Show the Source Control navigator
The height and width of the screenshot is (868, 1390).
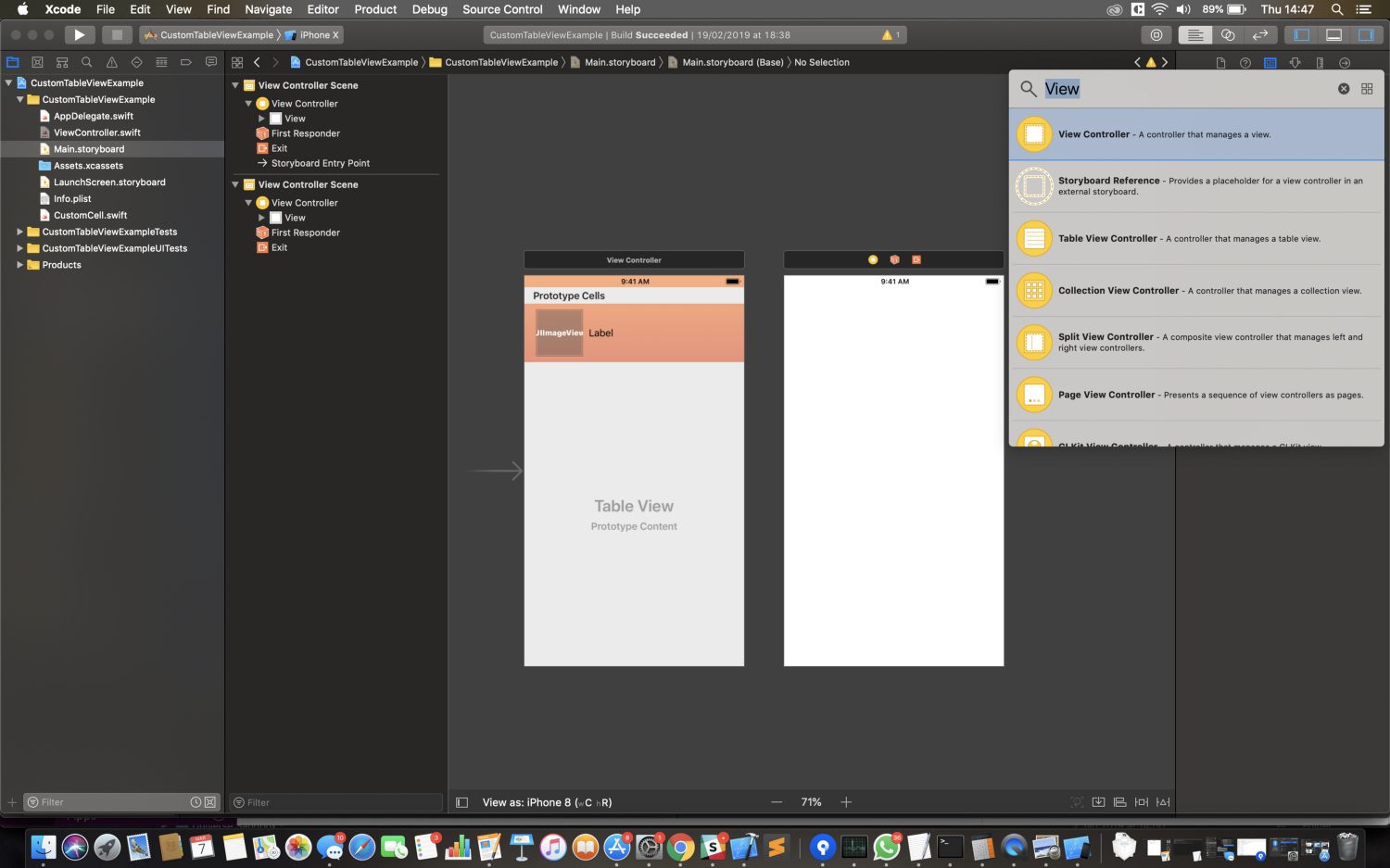[x=37, y=62]
